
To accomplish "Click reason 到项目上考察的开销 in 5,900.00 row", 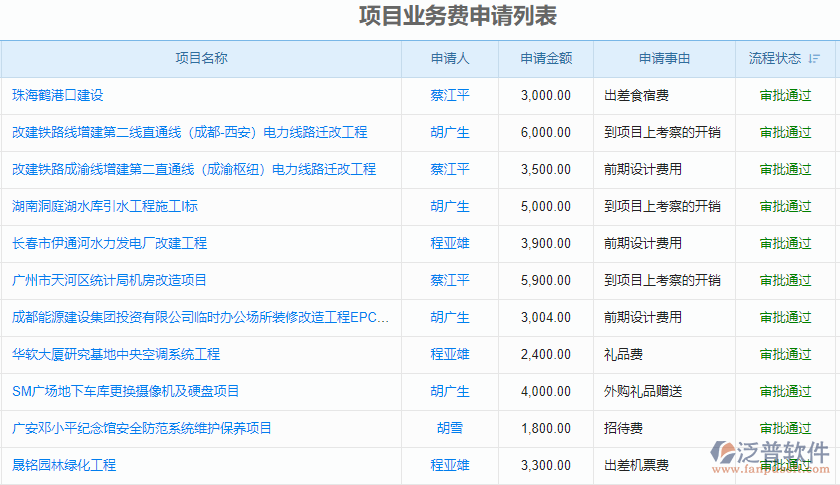I will 662,280.
